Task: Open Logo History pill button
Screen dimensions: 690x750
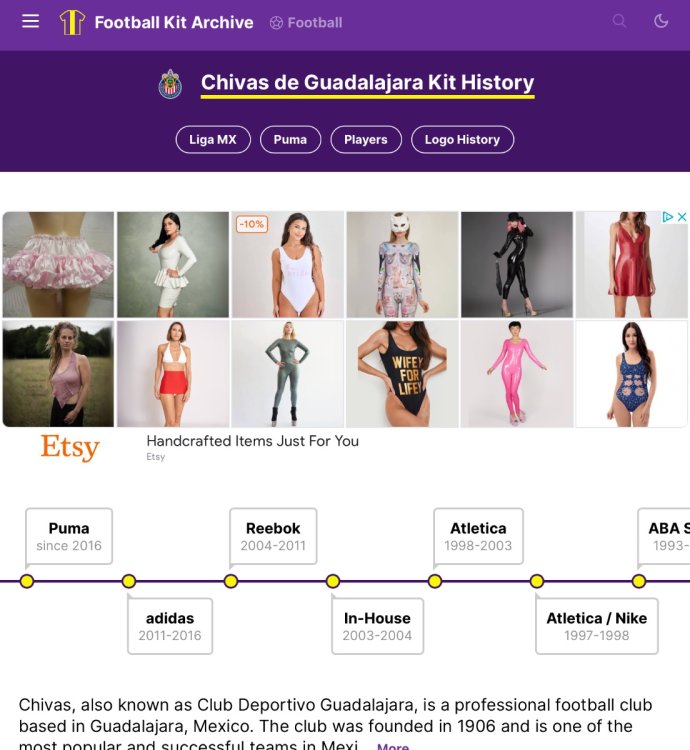Action: point(462,140)
